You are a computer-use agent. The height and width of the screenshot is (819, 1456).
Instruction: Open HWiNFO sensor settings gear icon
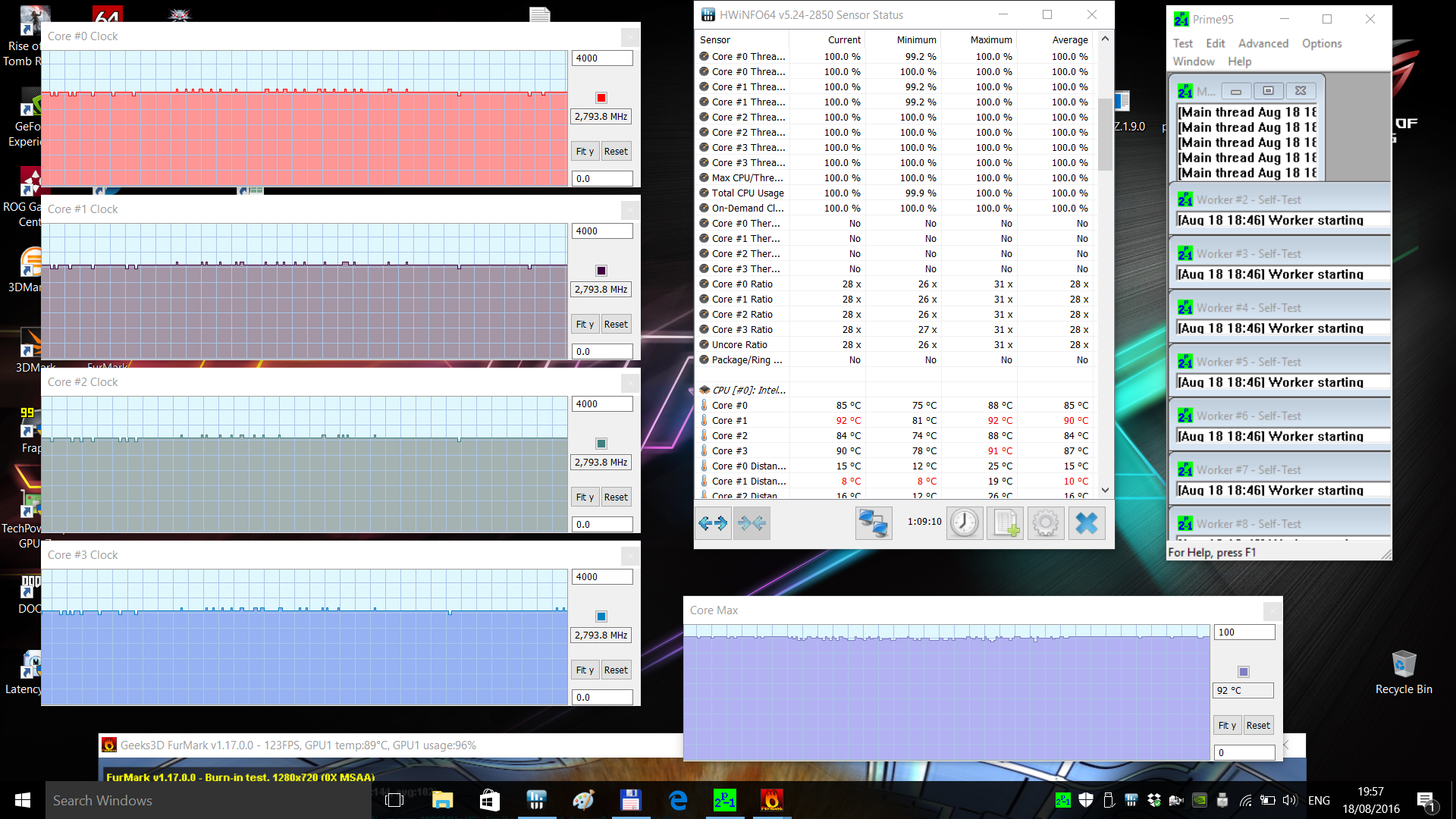point(1046,523)
